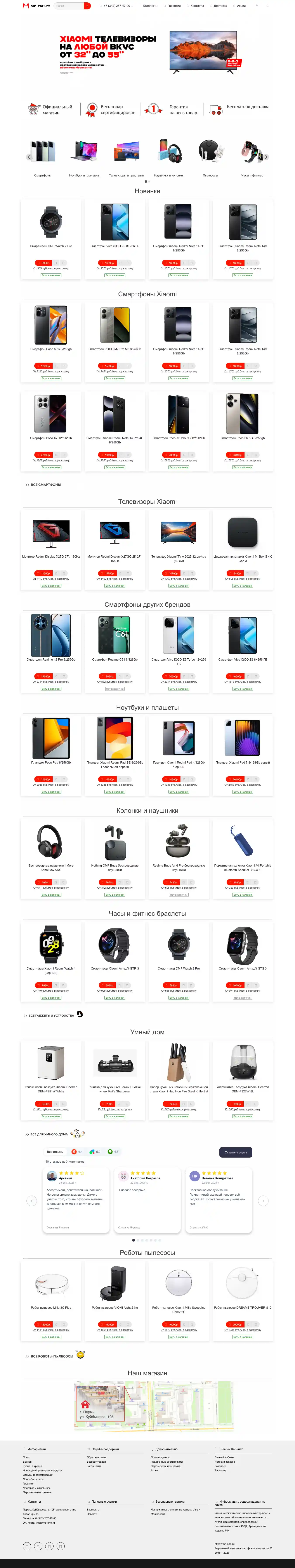Go to previous review with left arrow
295x1568 pixels.
32,1201
